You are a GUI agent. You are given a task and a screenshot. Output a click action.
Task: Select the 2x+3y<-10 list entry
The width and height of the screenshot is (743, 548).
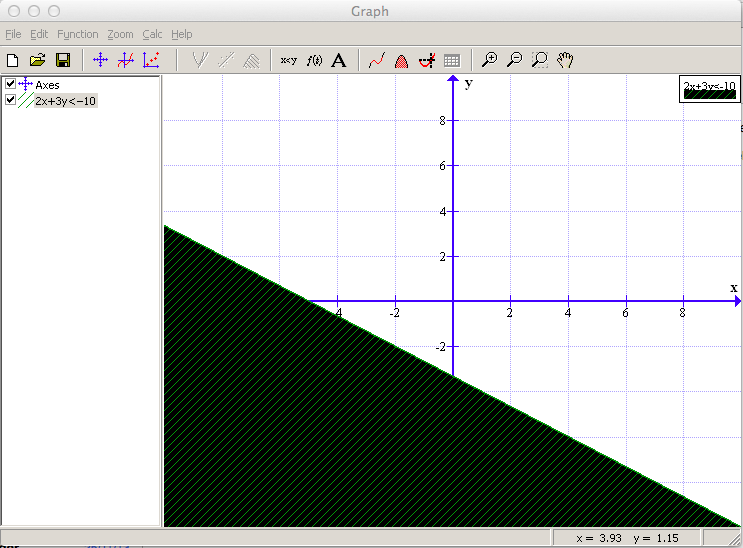click(x=65, y=101)
